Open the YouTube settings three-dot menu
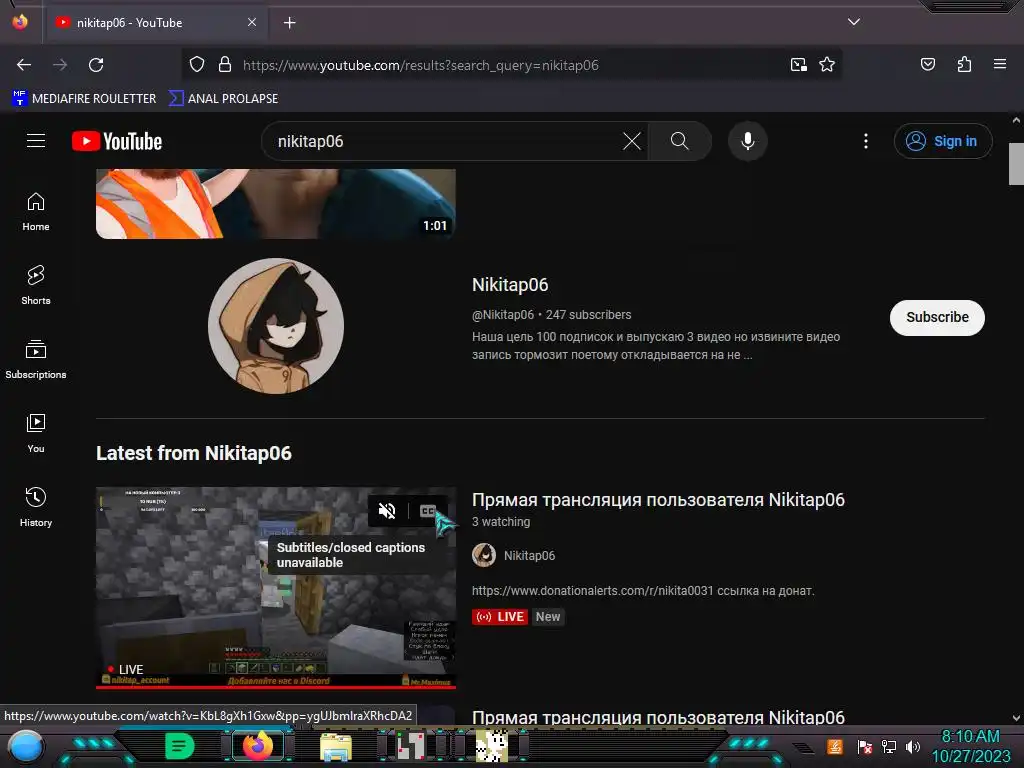This screenshot has height=768, width=1024. click(x=866, y=141)
